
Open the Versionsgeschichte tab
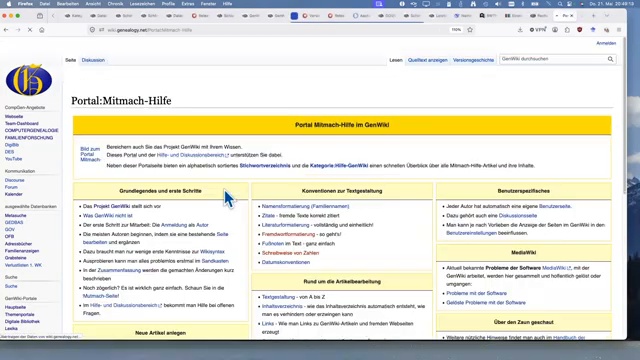click(x=473, y=60)
